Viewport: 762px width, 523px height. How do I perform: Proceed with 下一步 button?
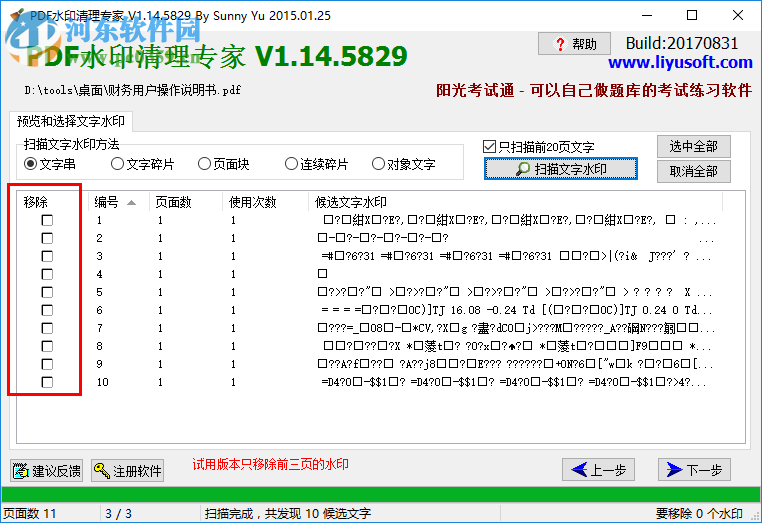tap(694, 470)
